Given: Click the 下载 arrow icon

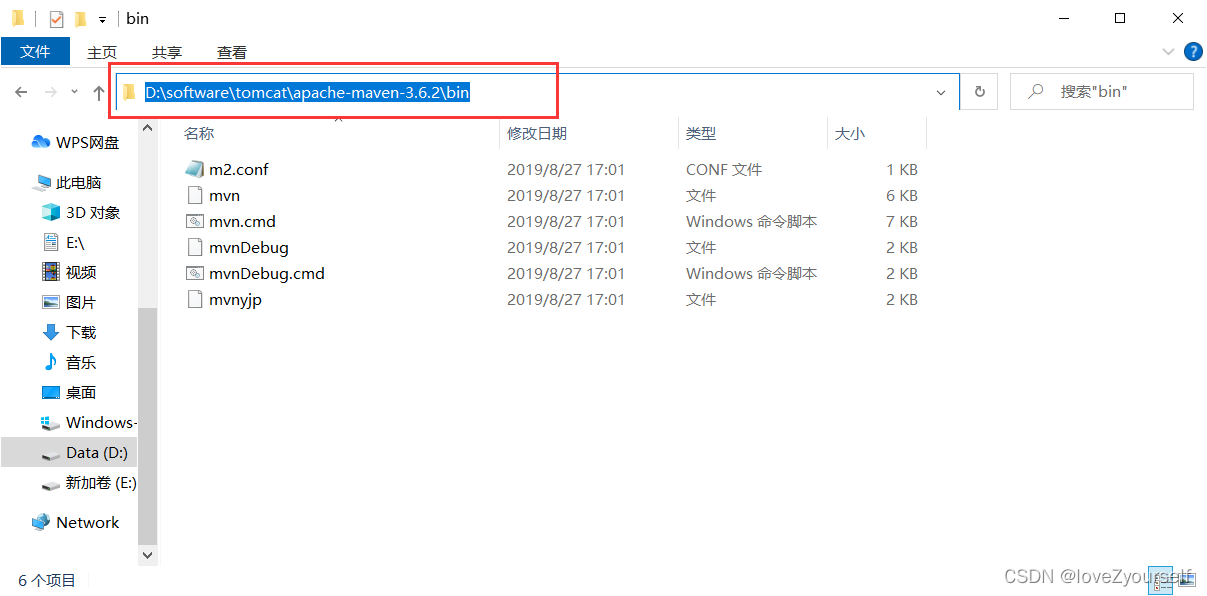Looking at the screenshot, I should click(x=51, y=332).
